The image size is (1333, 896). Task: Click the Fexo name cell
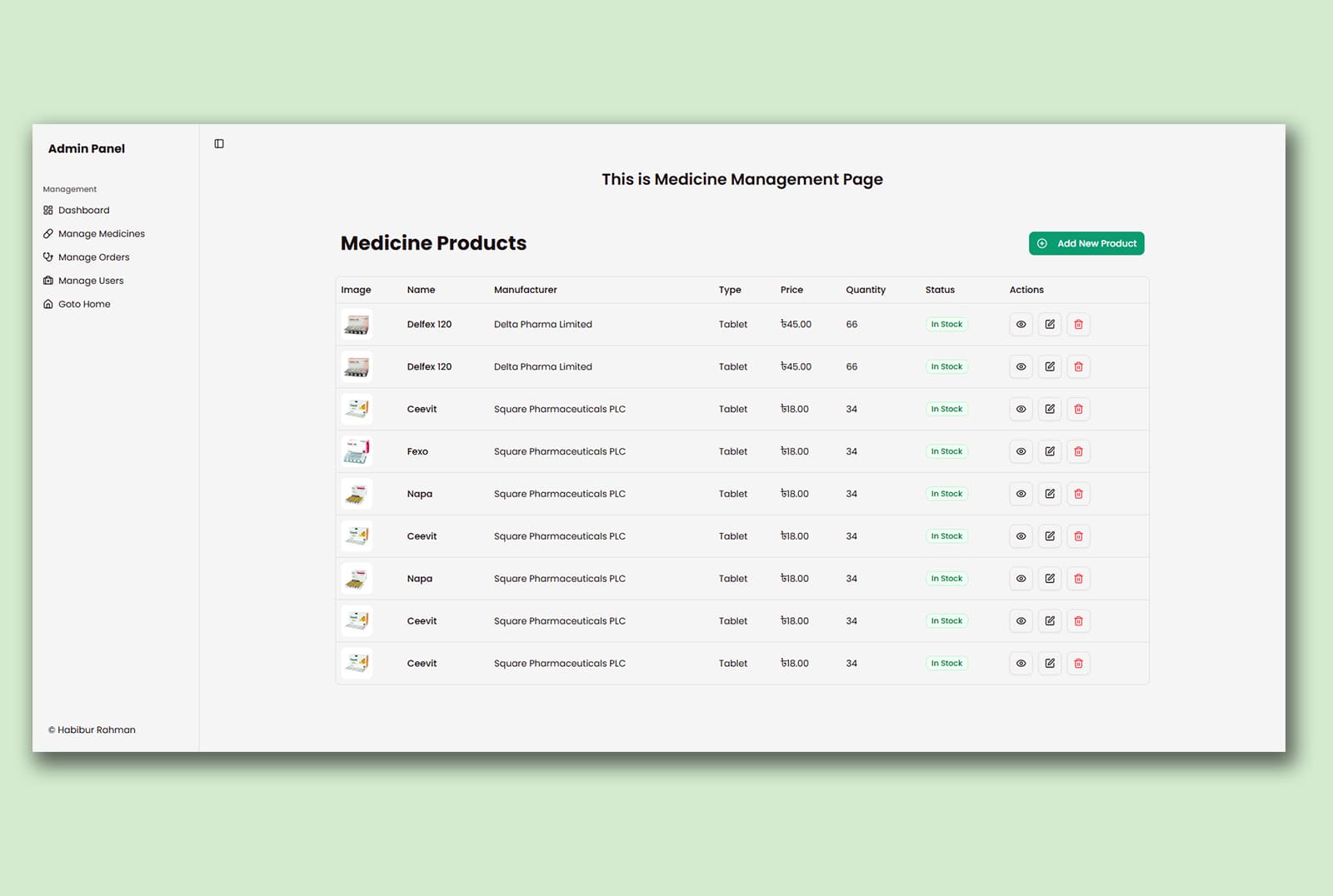tap(417, 451)
